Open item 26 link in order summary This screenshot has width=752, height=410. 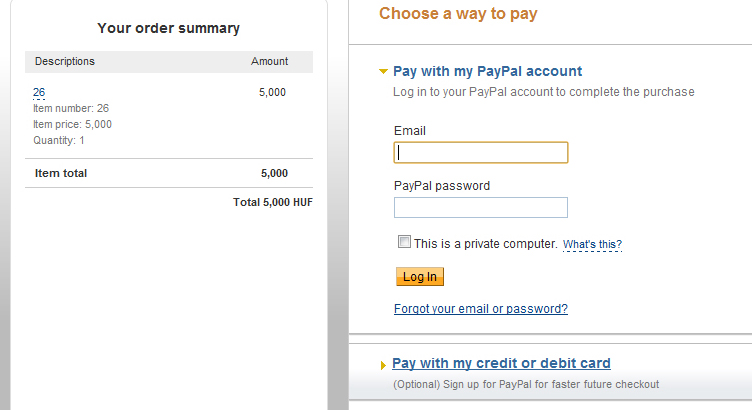tap(39, 92)
